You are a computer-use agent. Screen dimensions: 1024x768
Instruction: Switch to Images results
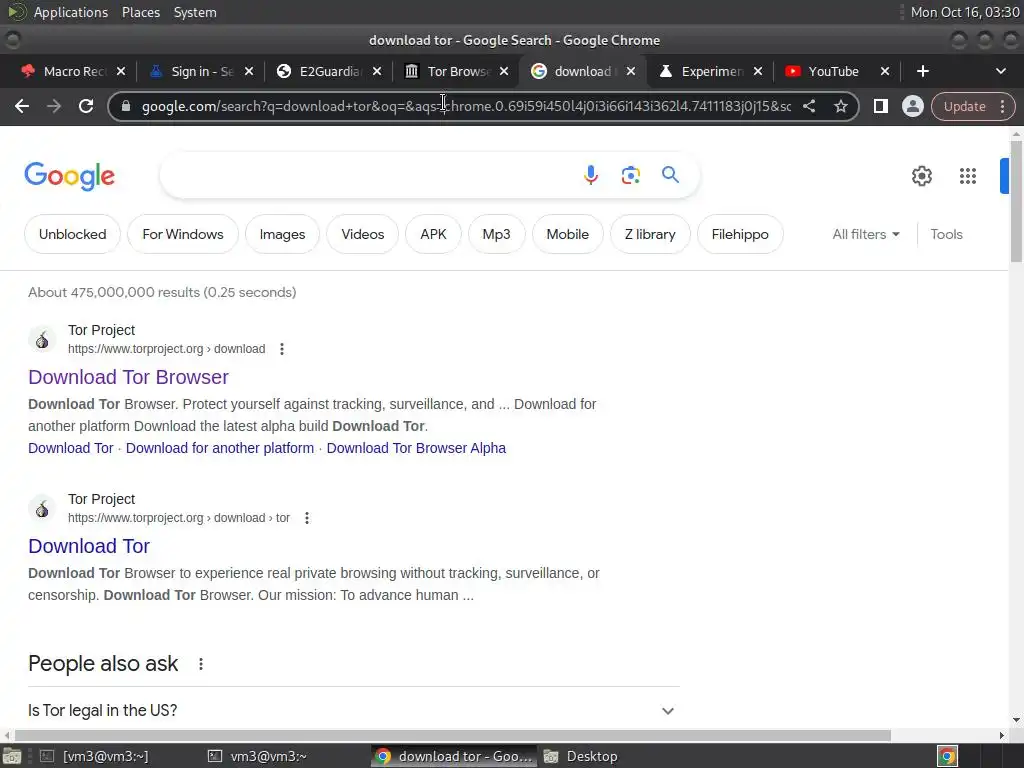click(x=282, y=234)
